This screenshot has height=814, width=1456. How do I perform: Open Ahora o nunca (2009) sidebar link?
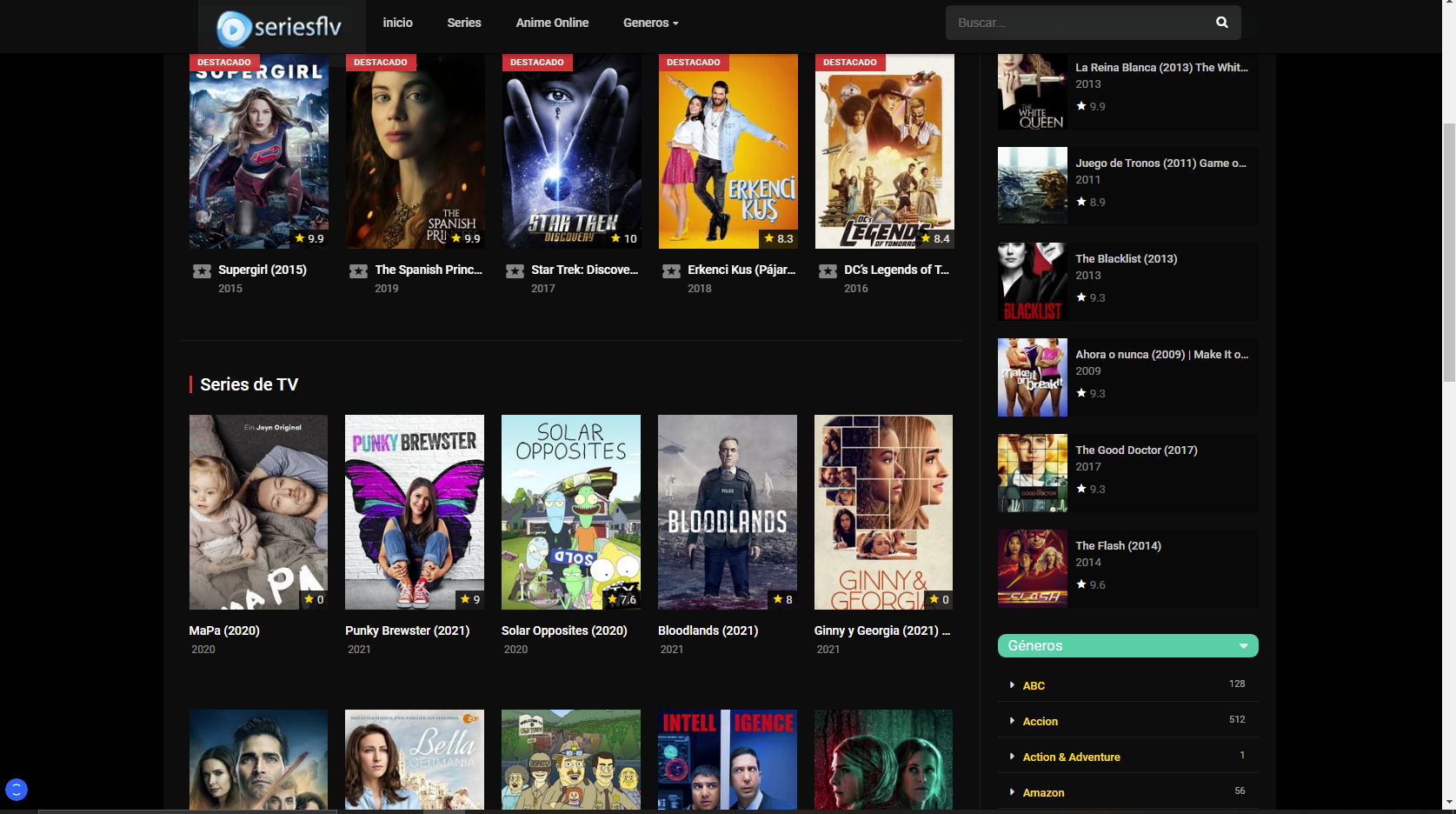pyautogui.click(x=1161, y=354)
